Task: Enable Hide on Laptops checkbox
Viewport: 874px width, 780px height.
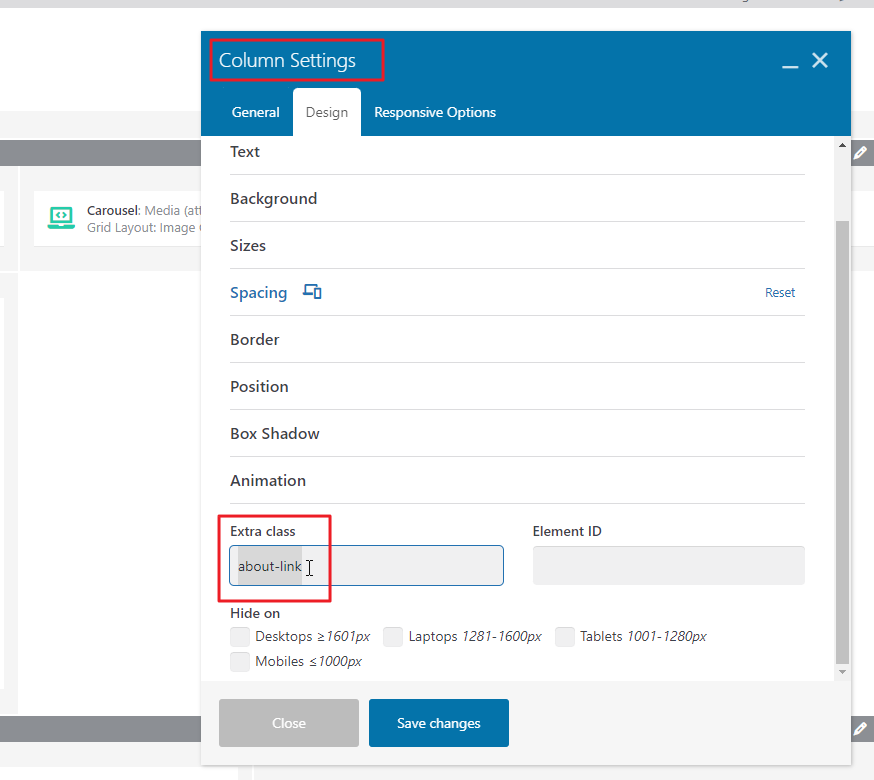Action: [393, 637]
